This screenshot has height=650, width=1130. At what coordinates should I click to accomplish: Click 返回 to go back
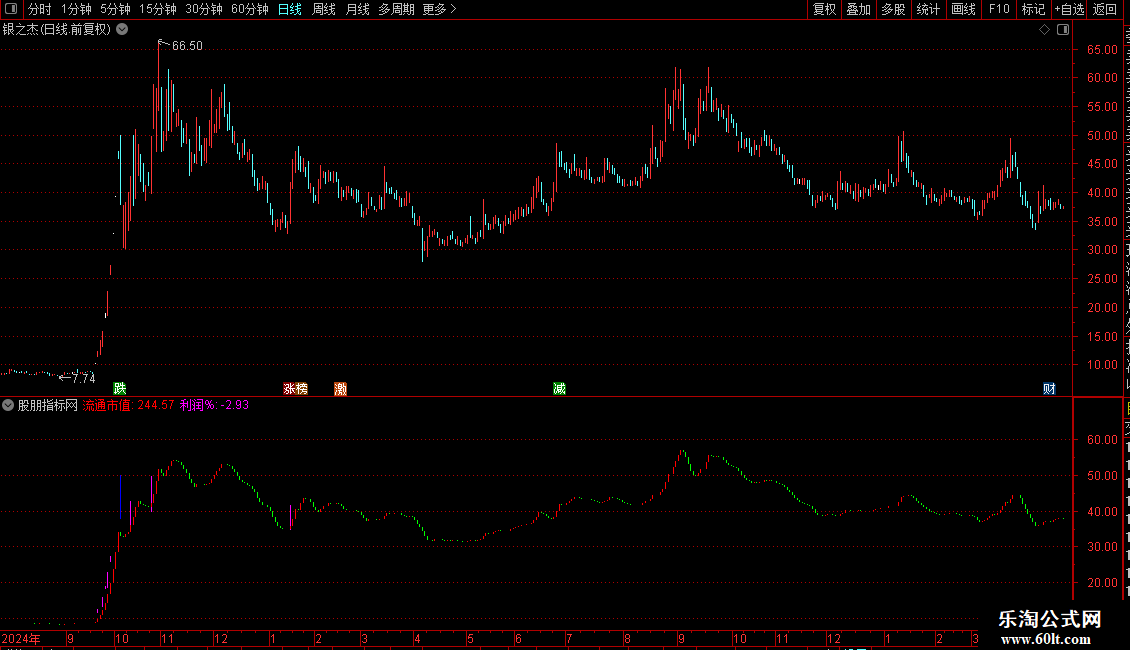(x=1104, y=9)
